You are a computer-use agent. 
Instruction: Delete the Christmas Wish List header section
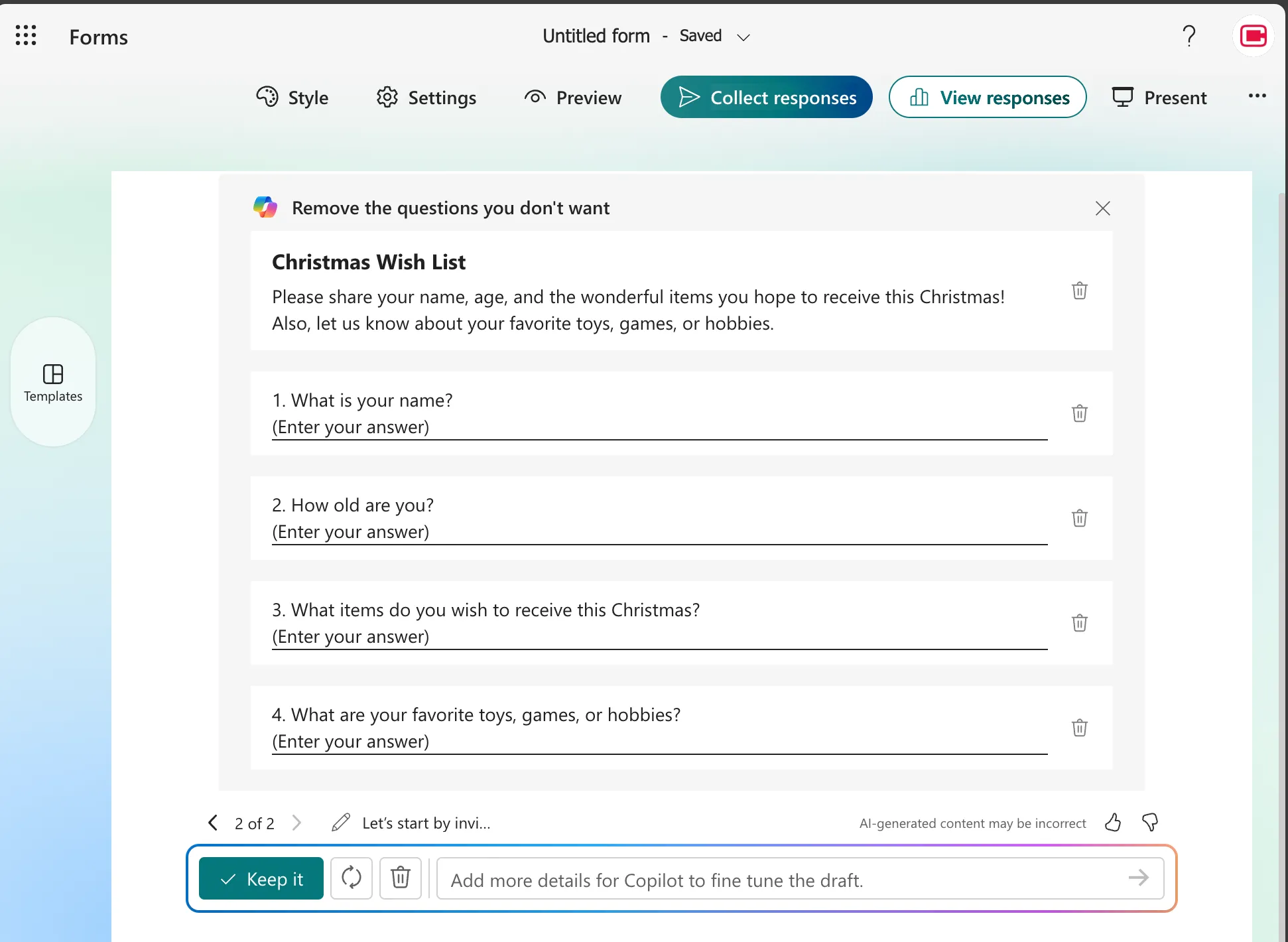coord(1079,290)
